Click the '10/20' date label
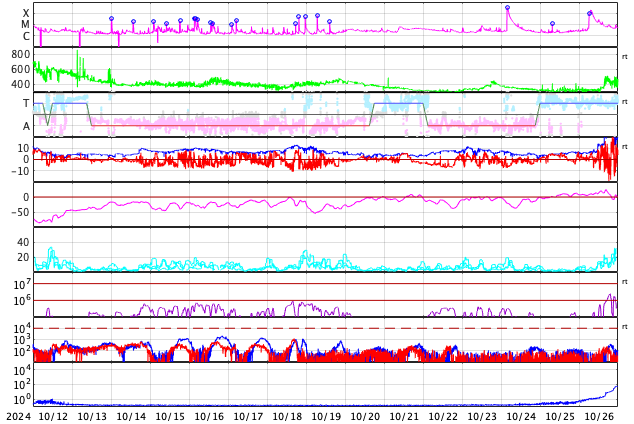Viewport: 634px width, 424px height. click(365, 416)
